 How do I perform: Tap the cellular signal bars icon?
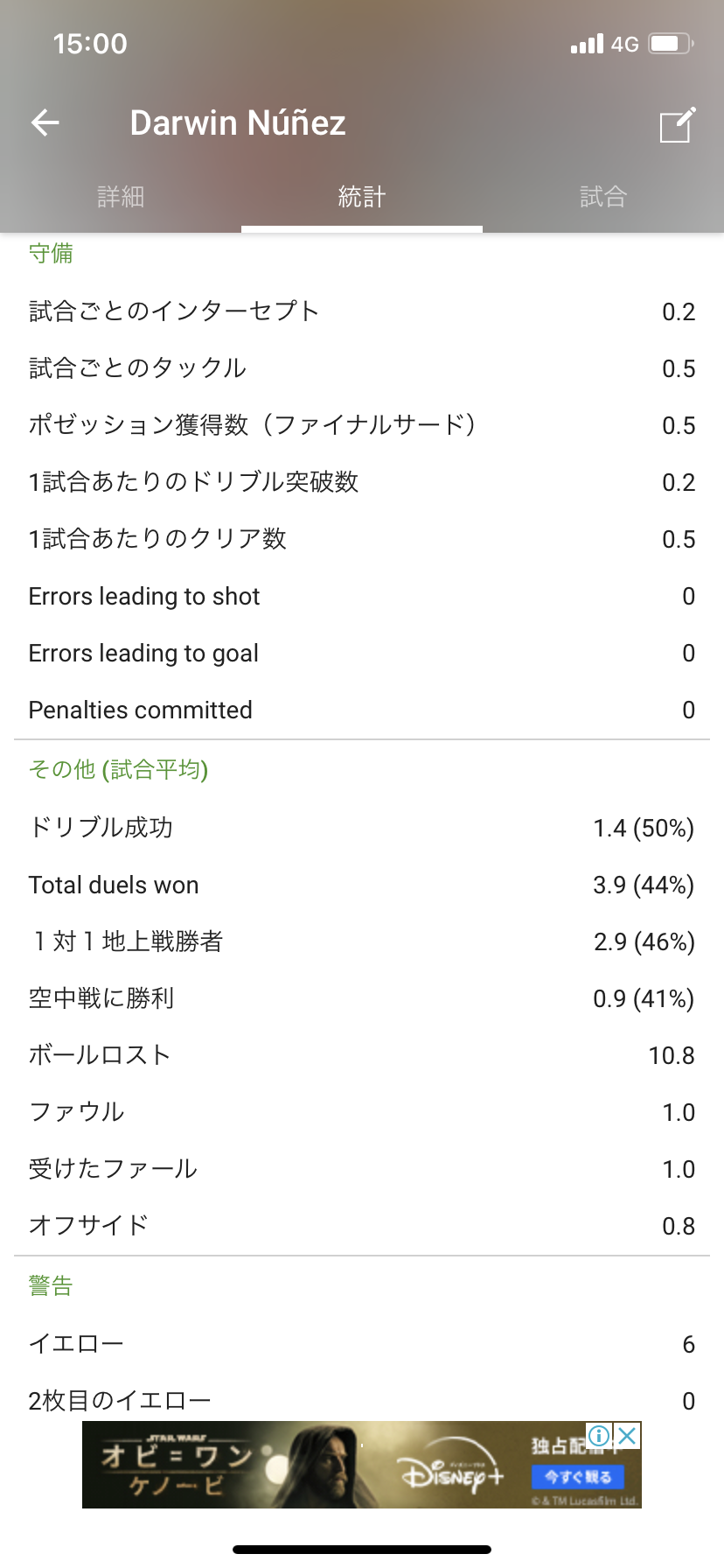click(x=587, y=44)
